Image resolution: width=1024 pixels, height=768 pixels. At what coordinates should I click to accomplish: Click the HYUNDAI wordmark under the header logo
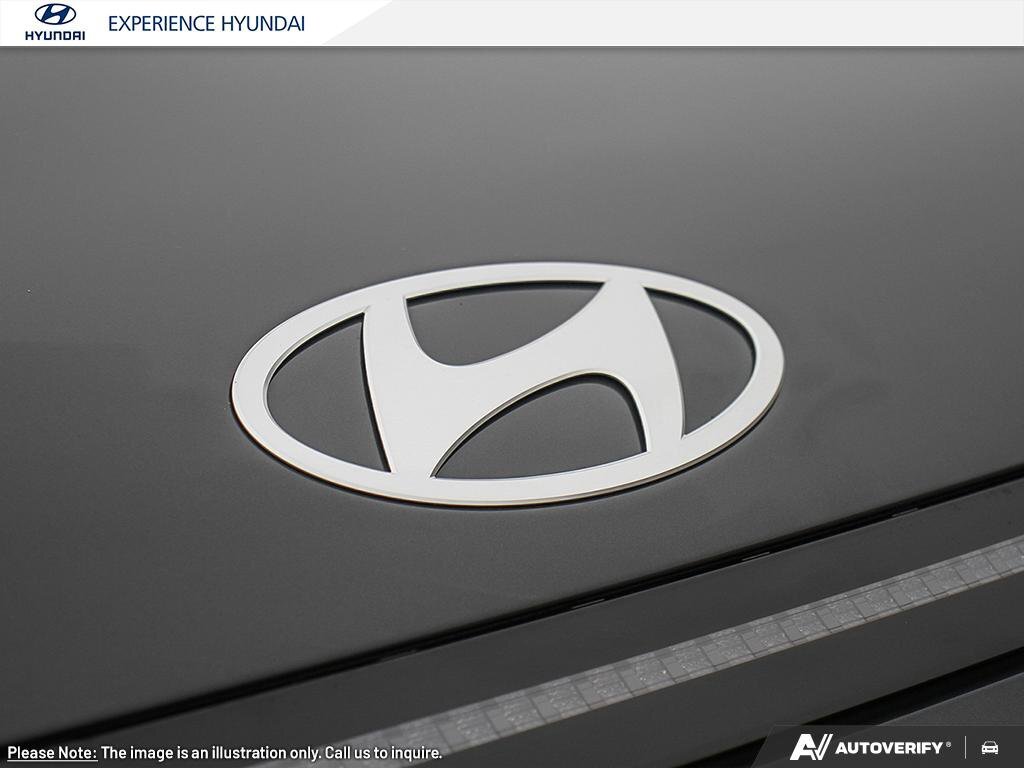[54, 35]
